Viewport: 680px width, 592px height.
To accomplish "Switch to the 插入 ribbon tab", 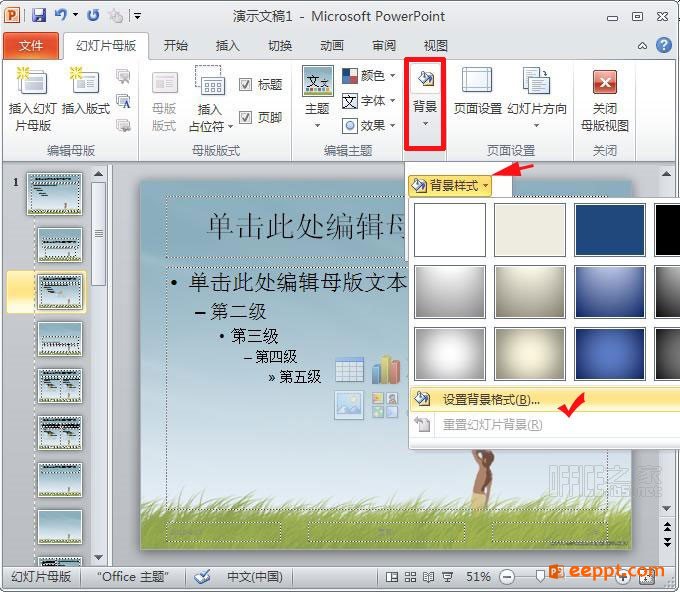I will click(227, 46).
